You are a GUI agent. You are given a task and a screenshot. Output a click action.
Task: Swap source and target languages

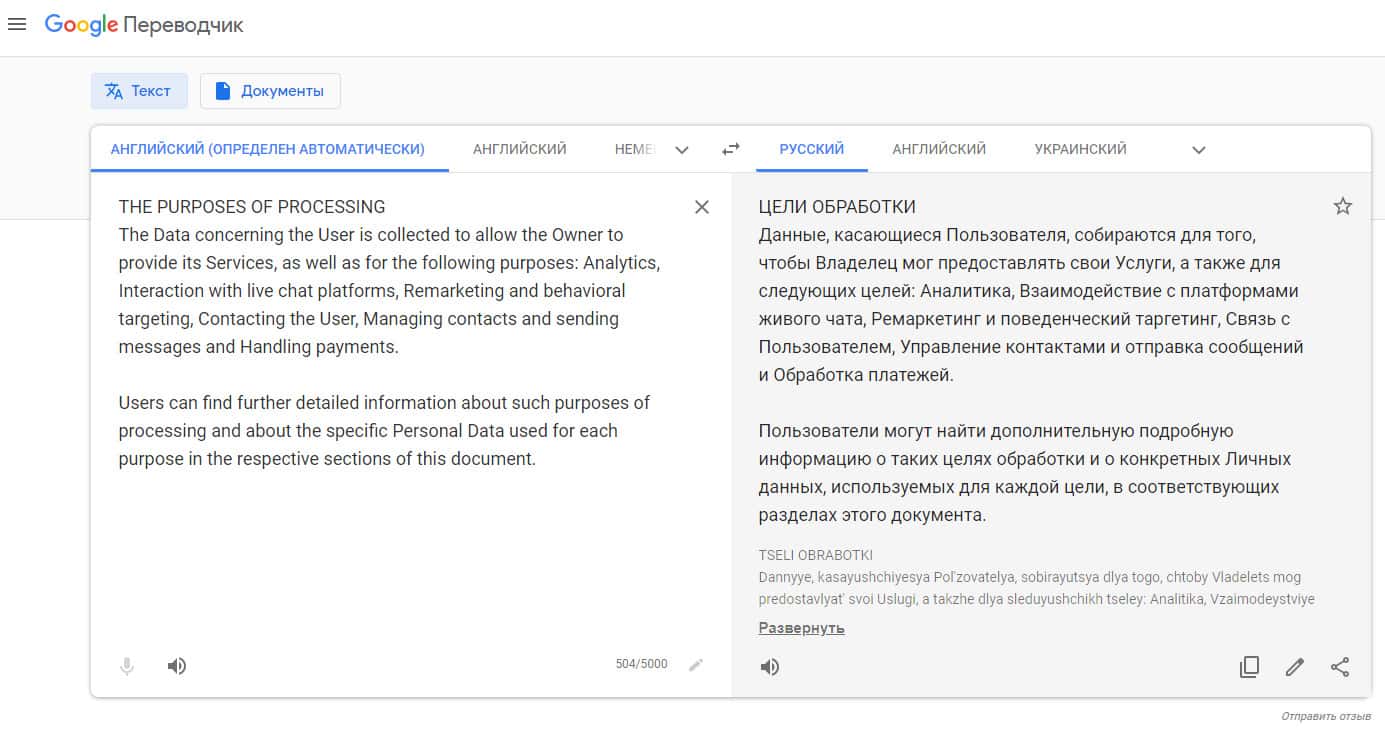[x=731, y=149]
